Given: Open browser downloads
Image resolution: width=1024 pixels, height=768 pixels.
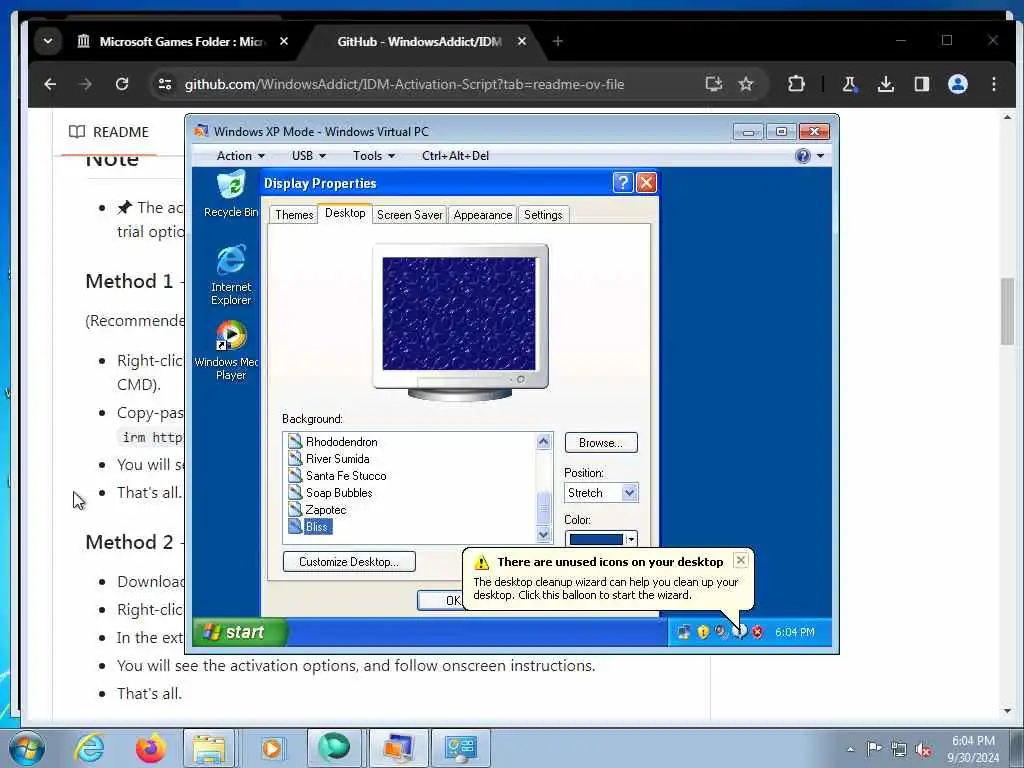Looking at the screenshot, I should 886,84.
